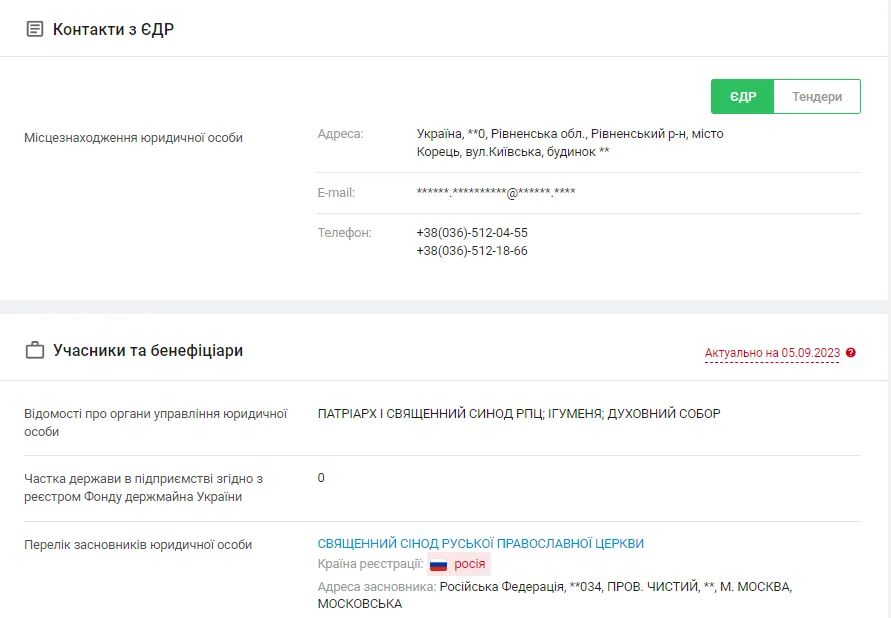This screenshot has height=618, width=891.
Task: Click the masked e-mail address
Action: [x=496, y=192]
